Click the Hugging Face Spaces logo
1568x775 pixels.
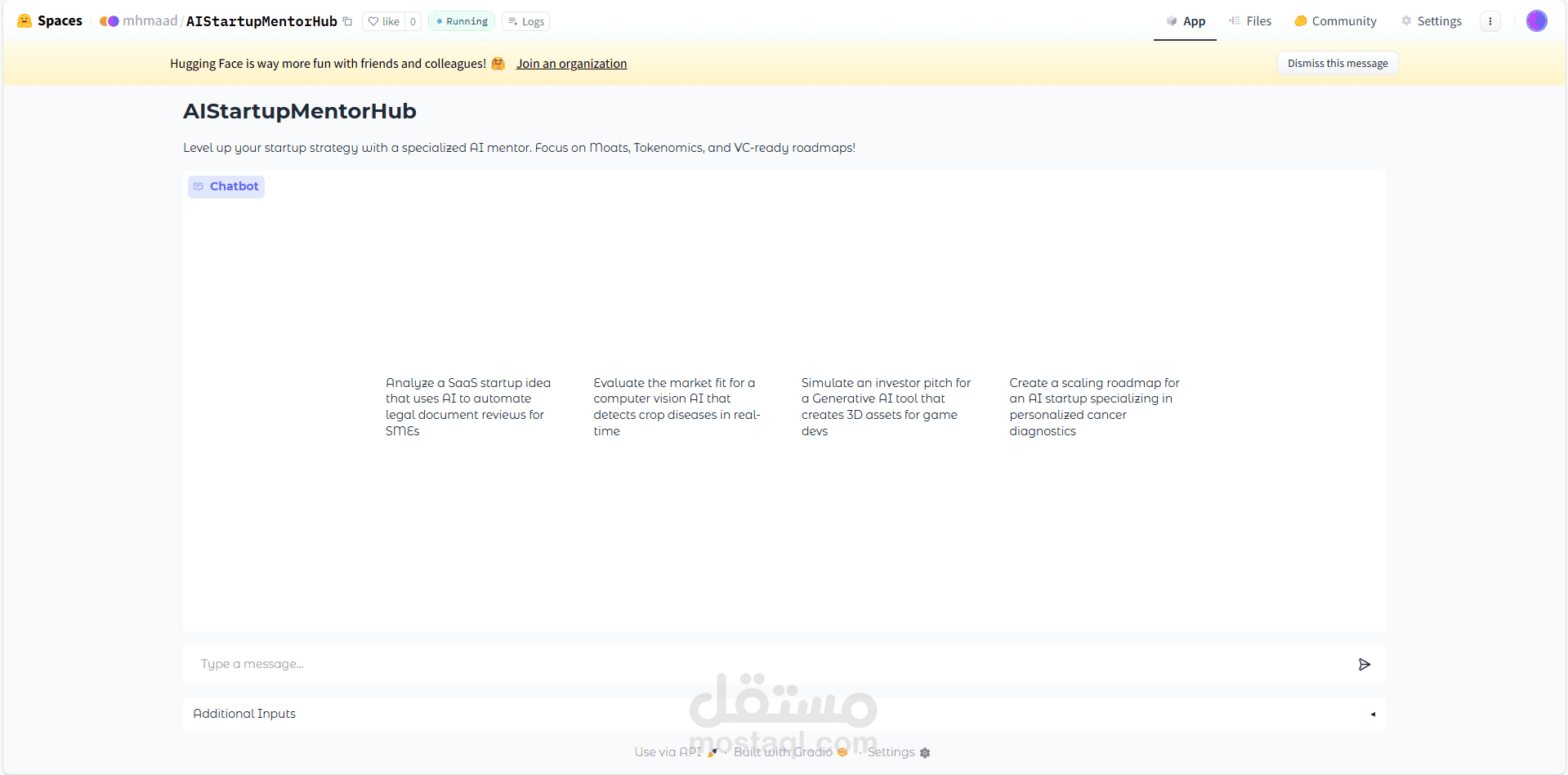pyautogui.click(x=24, y=20)
